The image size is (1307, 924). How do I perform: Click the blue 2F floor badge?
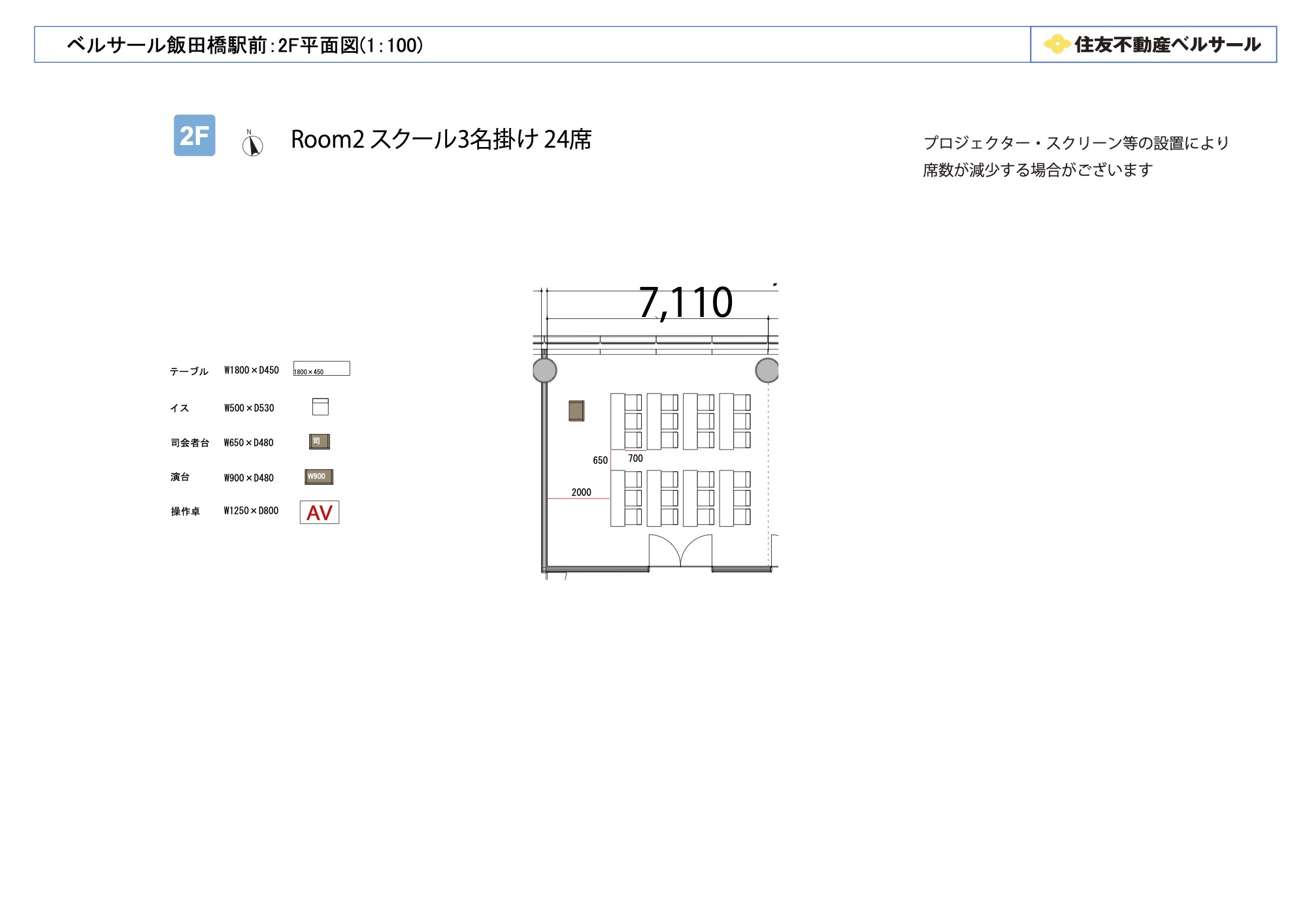pyautogui.click(x=194, y=135)
